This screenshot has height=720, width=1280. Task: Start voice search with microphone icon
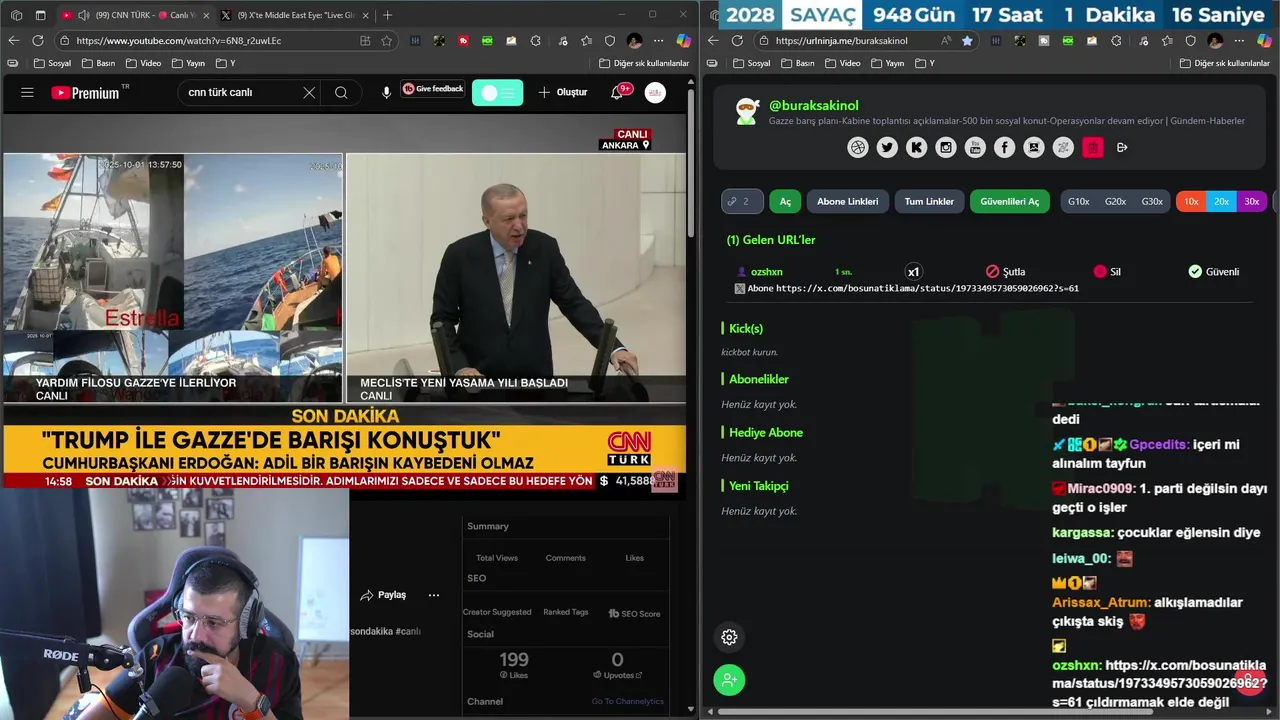386,92
